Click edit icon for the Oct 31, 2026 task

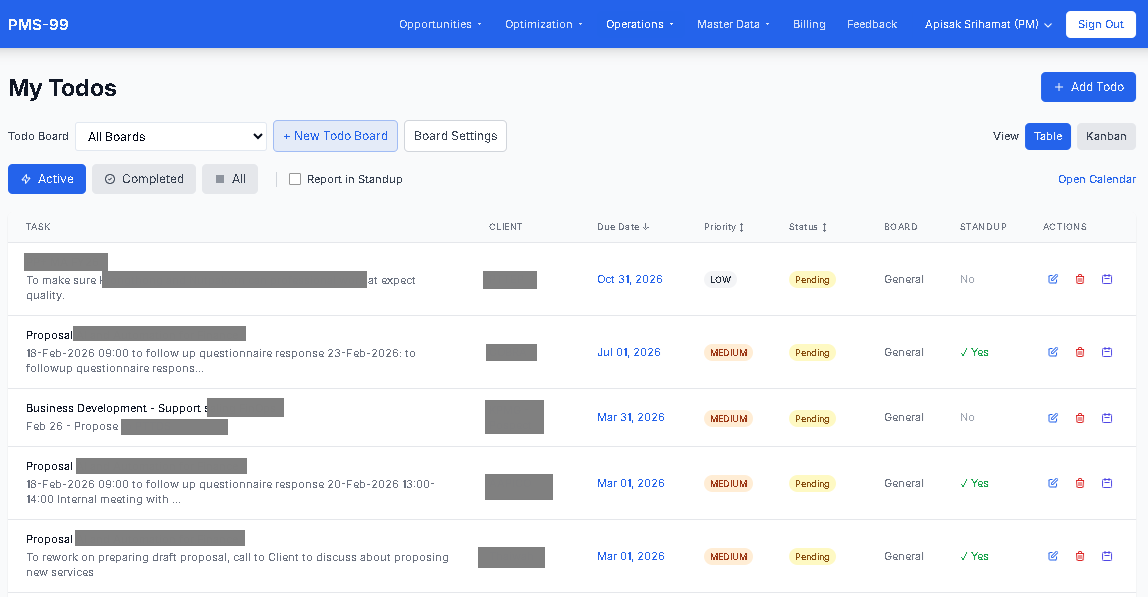tap(1053, 279)
